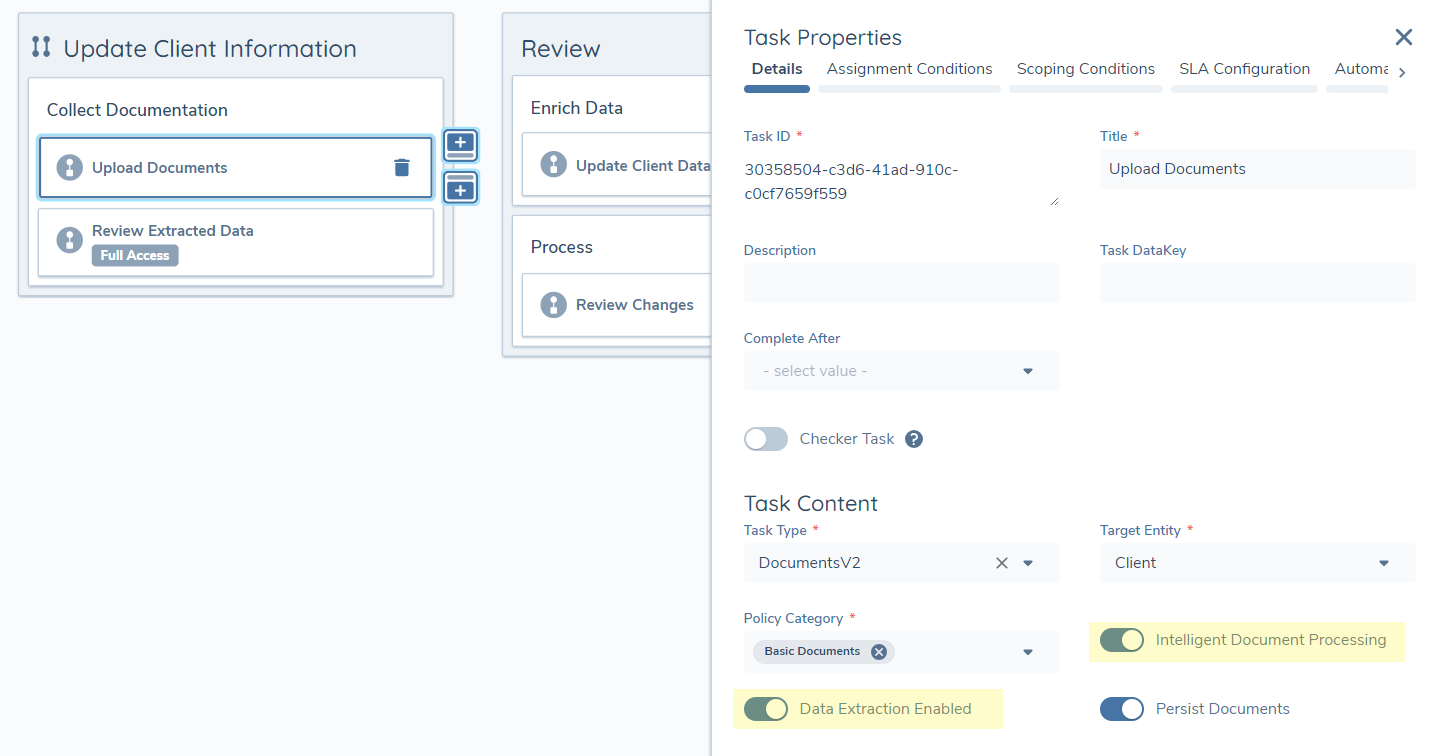Click the drag handle on Update Client Information
1432x756 pixels.
[41, 47]
